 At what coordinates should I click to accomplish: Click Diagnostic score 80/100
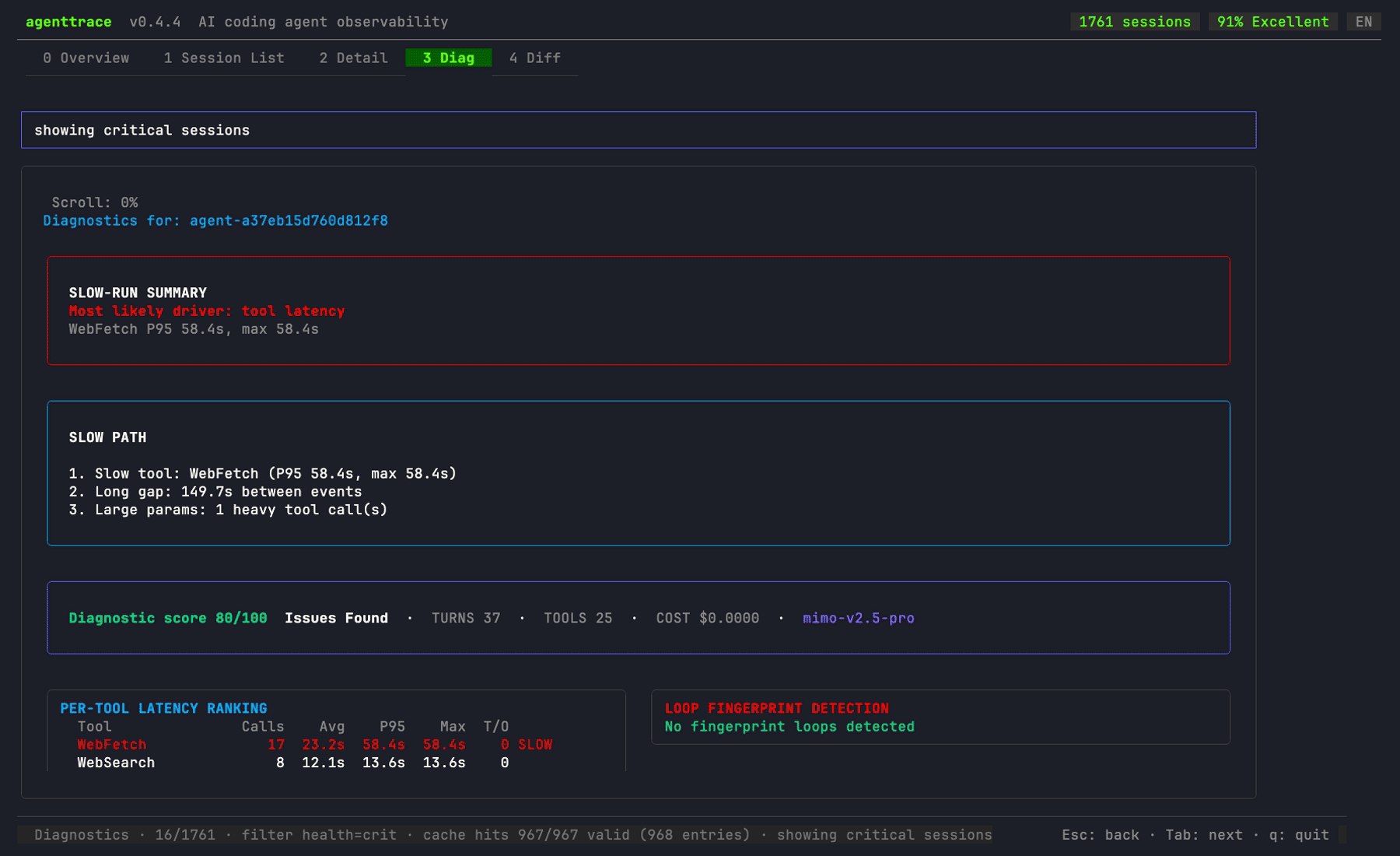pyautogui.click(x=167, y=618)
